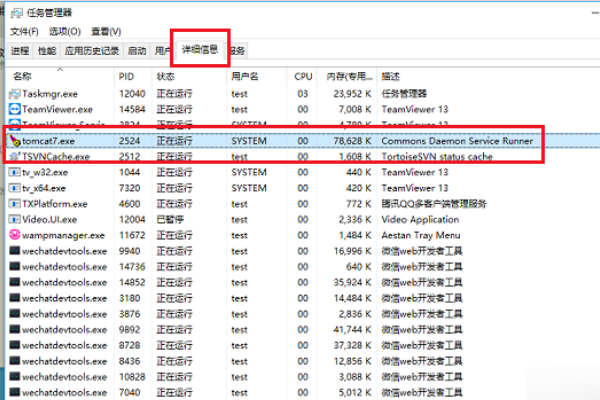
Task: Sort by the CPU column header
Action: 303,77
